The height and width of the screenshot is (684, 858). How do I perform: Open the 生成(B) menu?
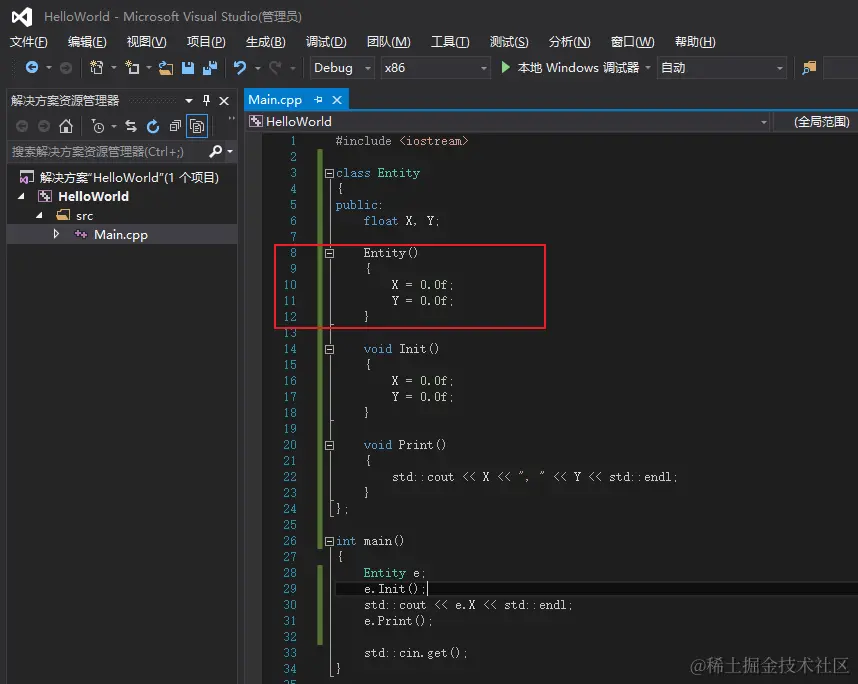click(265, 42)
